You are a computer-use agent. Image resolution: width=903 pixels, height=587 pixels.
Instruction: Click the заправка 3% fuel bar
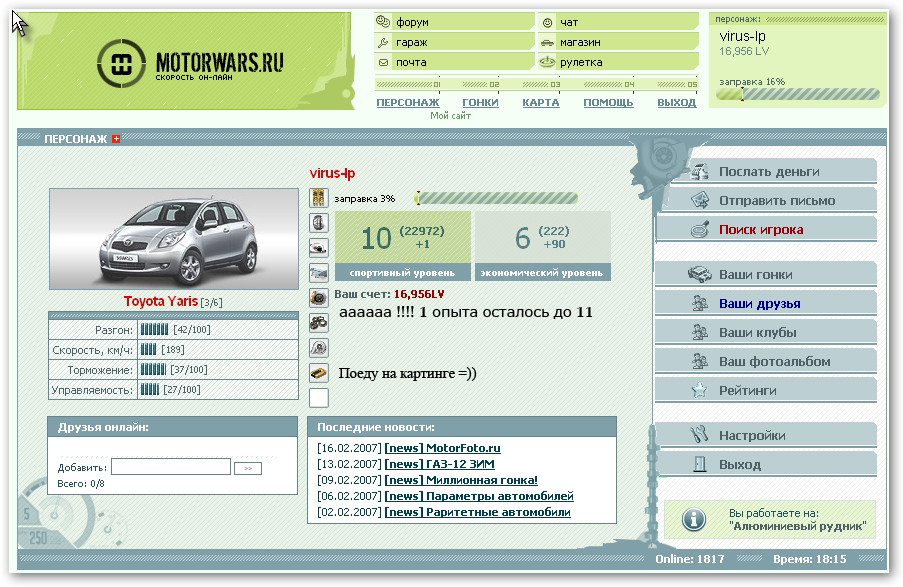pos(496,199)
